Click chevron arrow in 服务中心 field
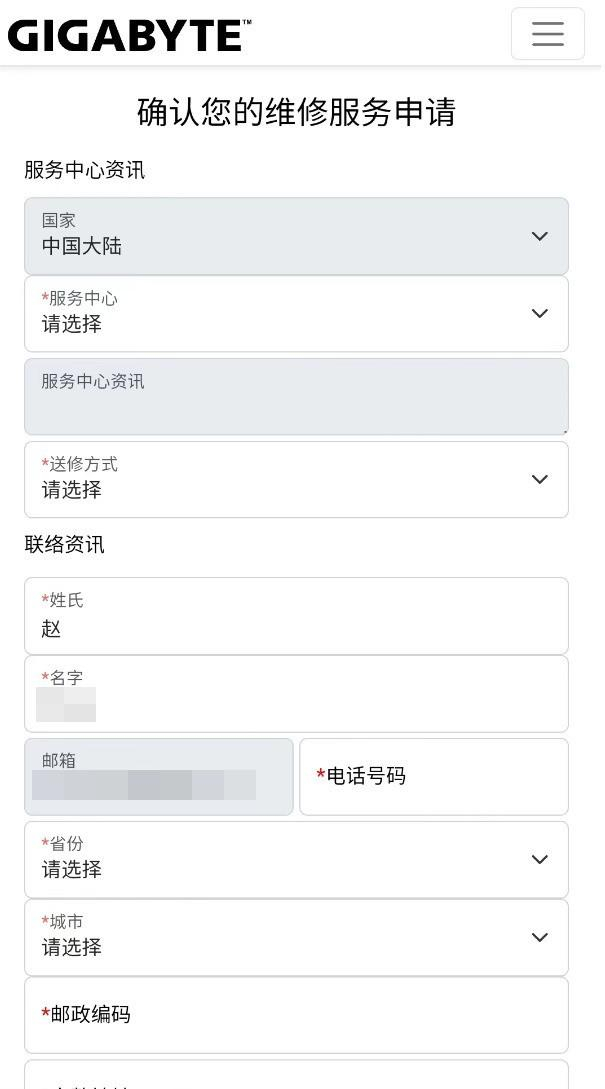The height and width of the screenshot is (1089, 605). (x=539, y=313)
